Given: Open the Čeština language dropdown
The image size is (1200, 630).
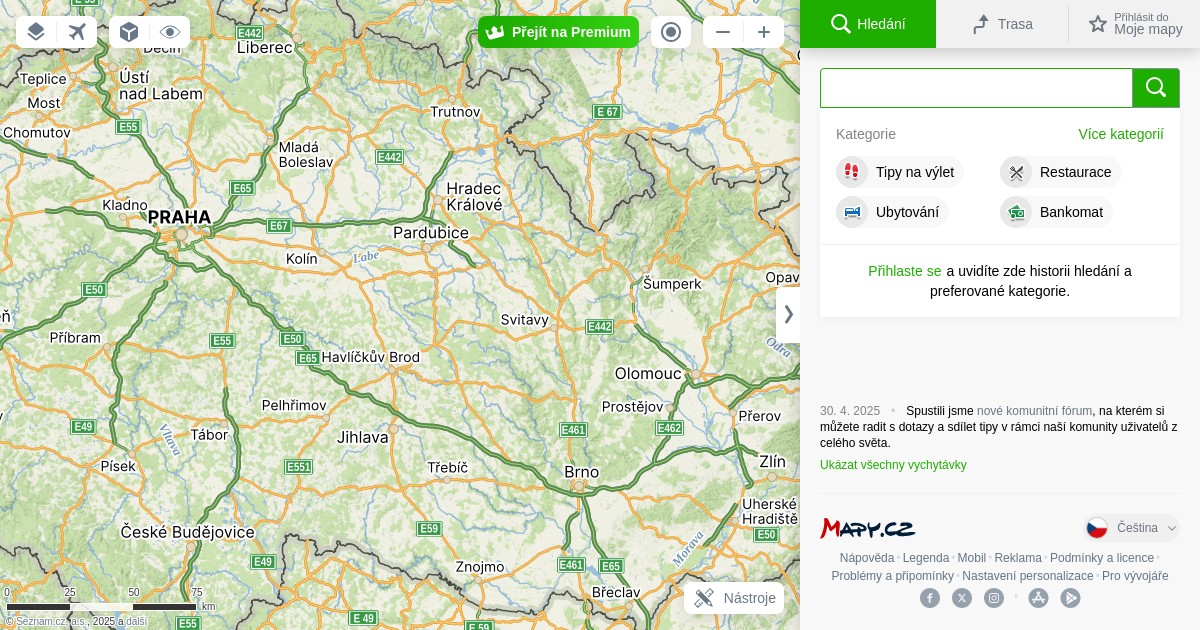Looking at the screenshot, I should pos(1132,528).
